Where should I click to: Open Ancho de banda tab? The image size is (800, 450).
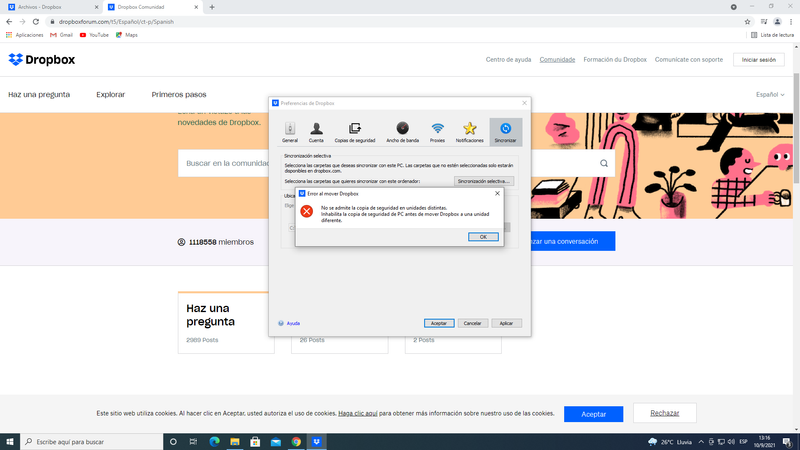(x=402, y=132)
